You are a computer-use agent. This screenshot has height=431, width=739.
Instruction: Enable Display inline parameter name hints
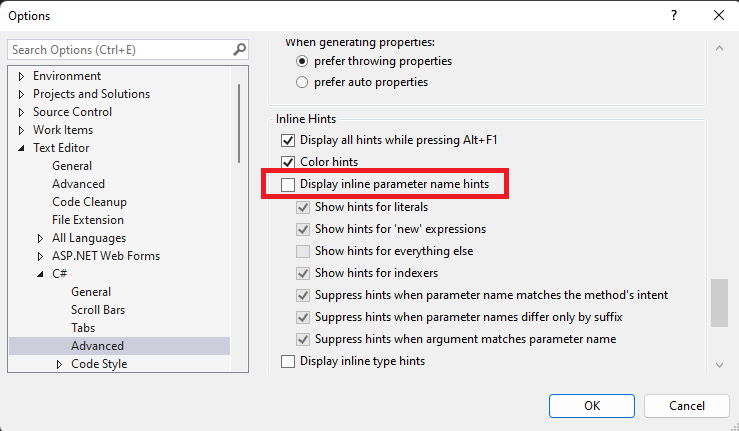(288, 184)
